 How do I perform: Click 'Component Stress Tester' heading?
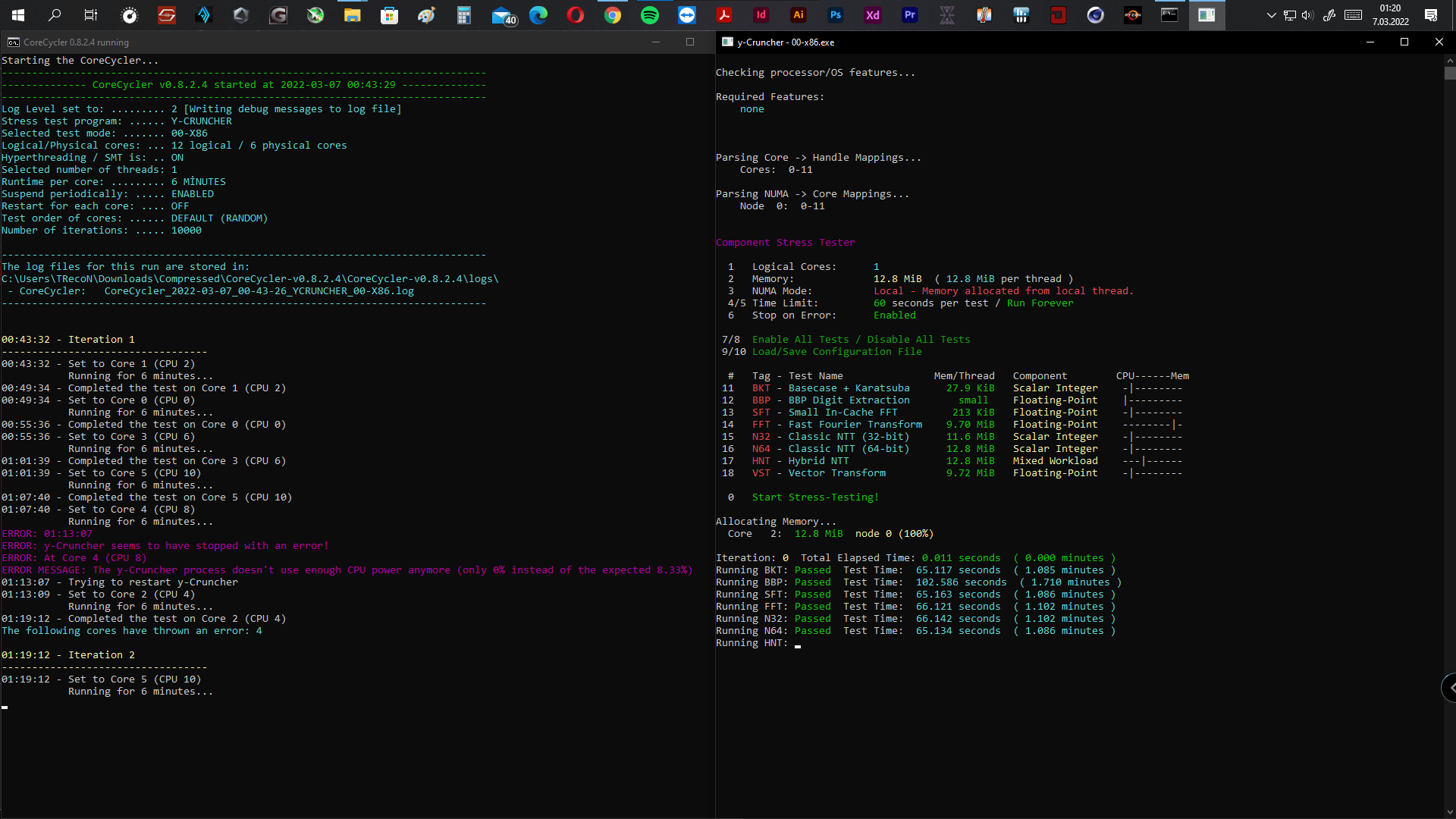click(x=786, y=243)
